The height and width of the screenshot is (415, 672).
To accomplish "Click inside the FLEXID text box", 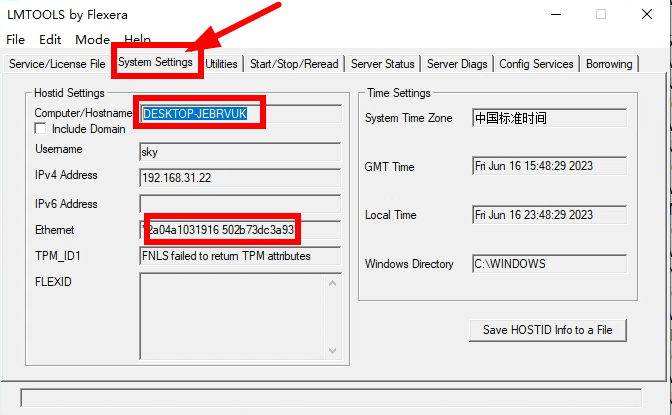I will [232, 316].
